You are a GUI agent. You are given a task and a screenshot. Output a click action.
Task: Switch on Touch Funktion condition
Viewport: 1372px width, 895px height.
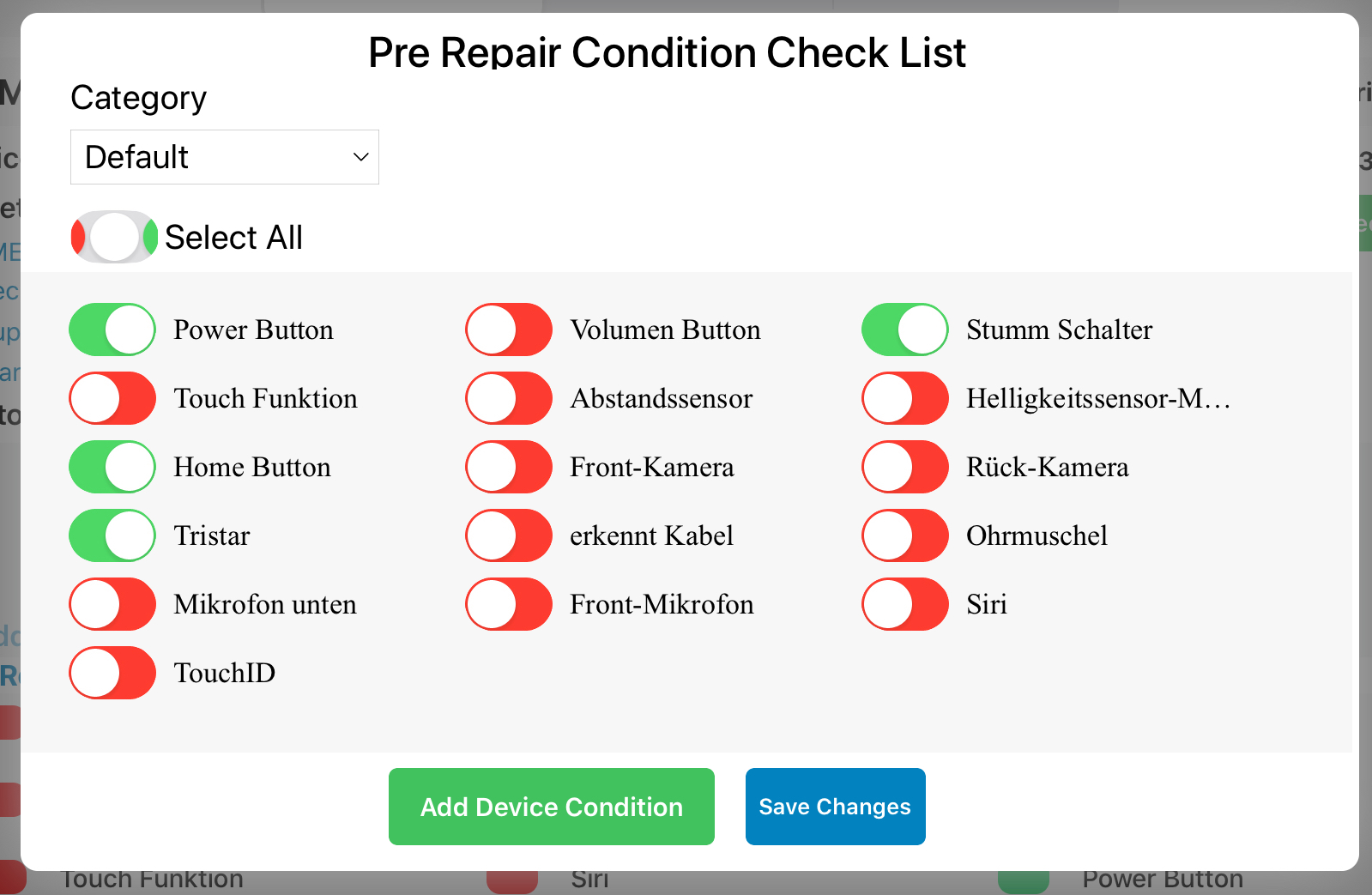point(112,398)
